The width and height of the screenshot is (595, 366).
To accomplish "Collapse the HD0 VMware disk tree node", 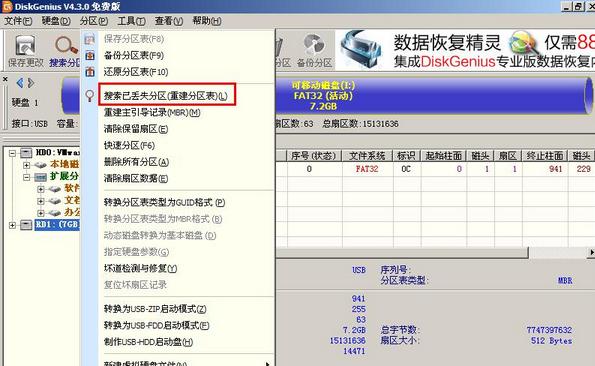I will pos(13,153).
